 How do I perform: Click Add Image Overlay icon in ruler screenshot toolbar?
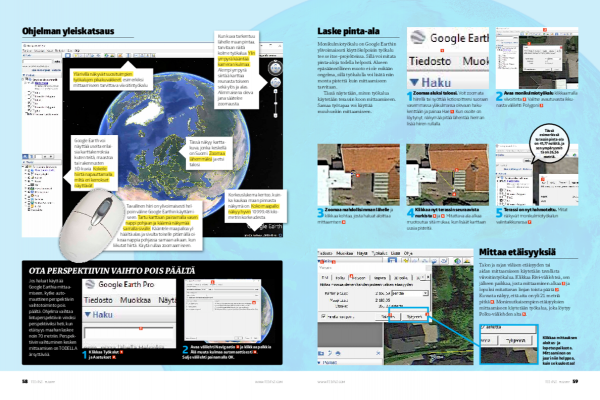[x=434, y=261]
